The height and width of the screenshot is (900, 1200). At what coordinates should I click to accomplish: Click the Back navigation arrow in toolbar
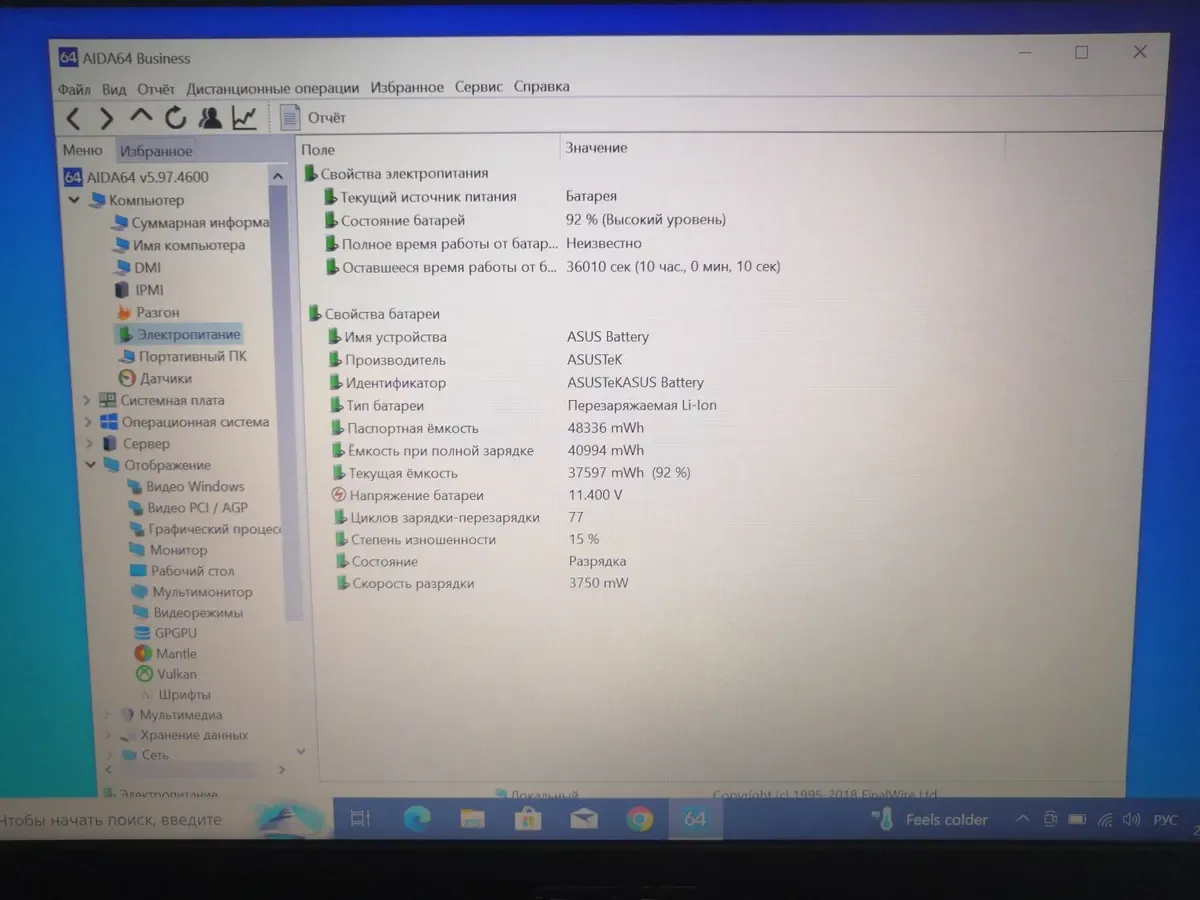coord(73,119)
